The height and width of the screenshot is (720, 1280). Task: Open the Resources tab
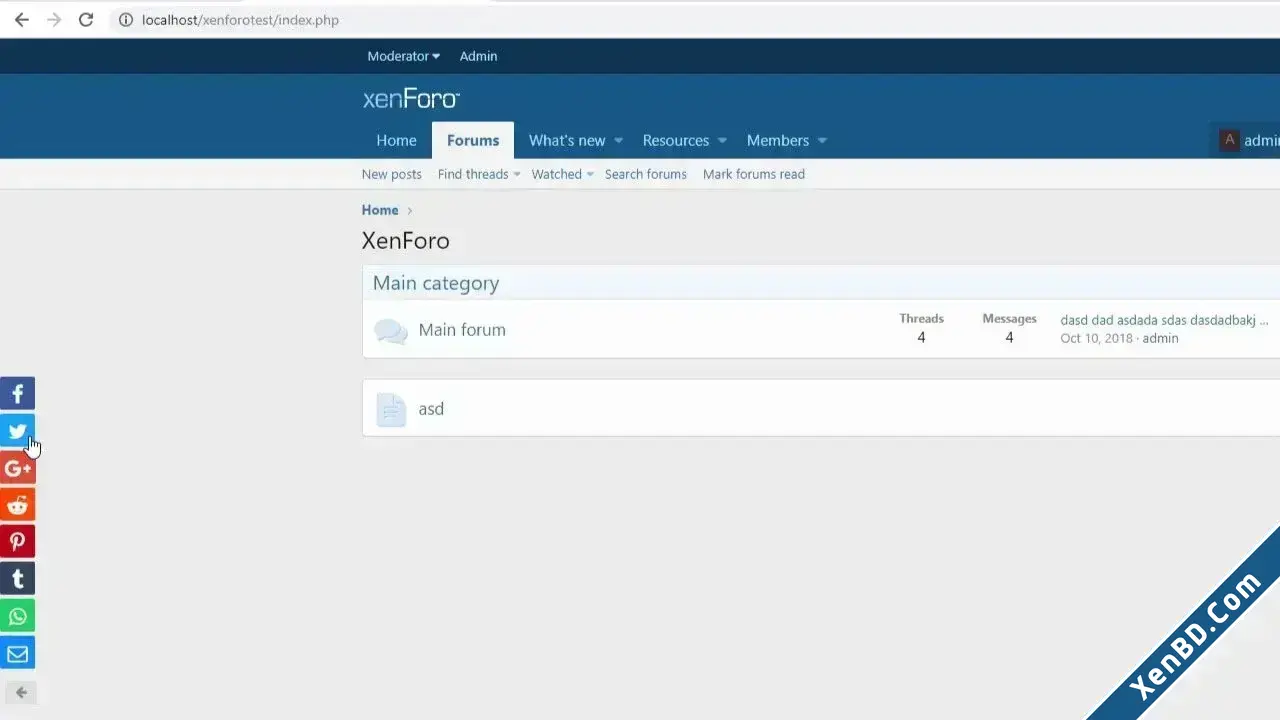(x=676, y=141)
